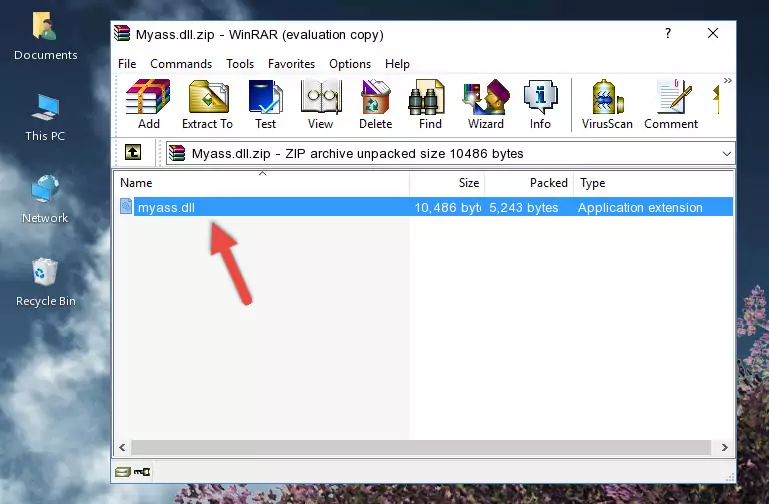Open the Commands menu
The width and height of the screenshot is (769, 504).
181,64
